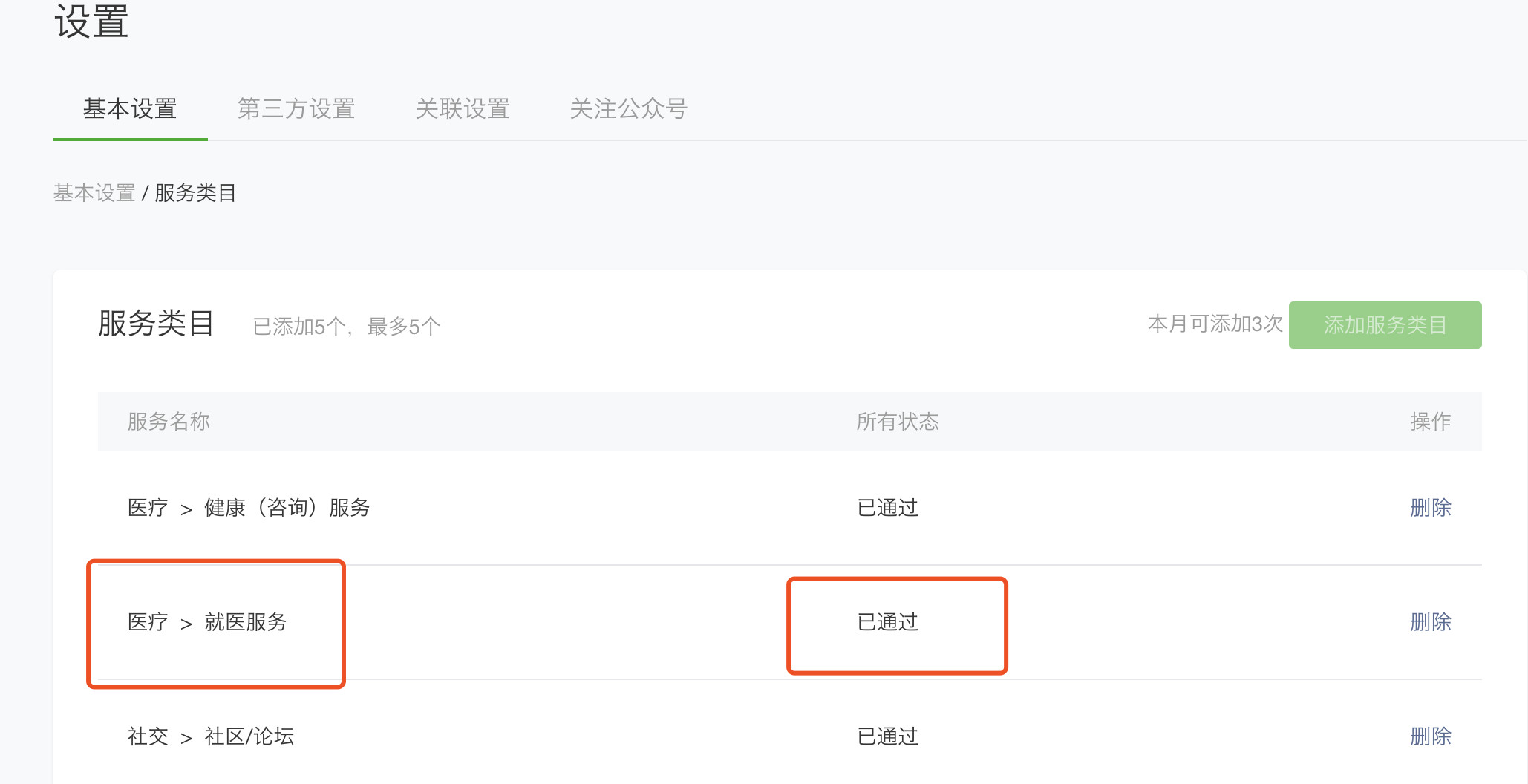
Task: Select the 医疗 > 就医服务 row name
Action: click(207, 622)
